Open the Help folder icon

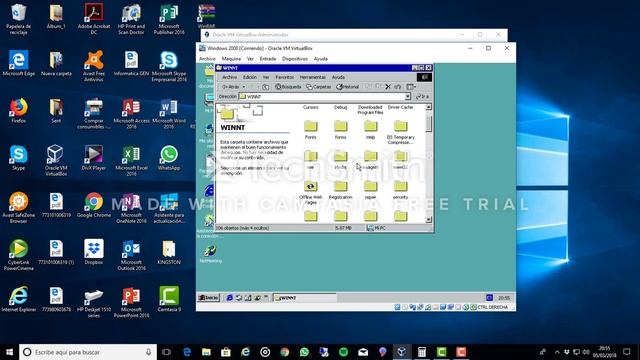click(370, 129)
